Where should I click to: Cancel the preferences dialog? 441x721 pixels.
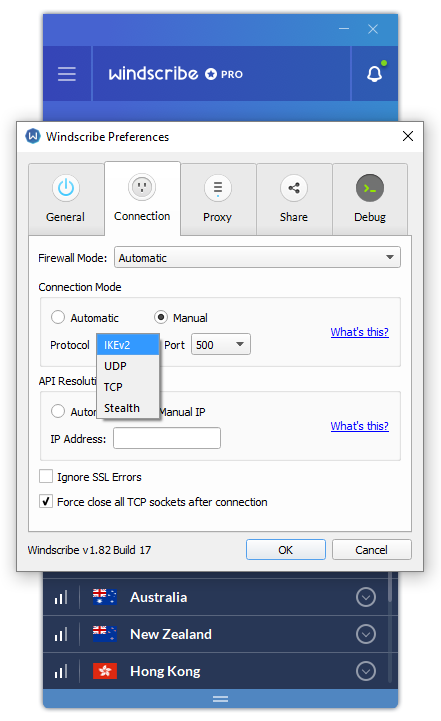tap(371, 549)
